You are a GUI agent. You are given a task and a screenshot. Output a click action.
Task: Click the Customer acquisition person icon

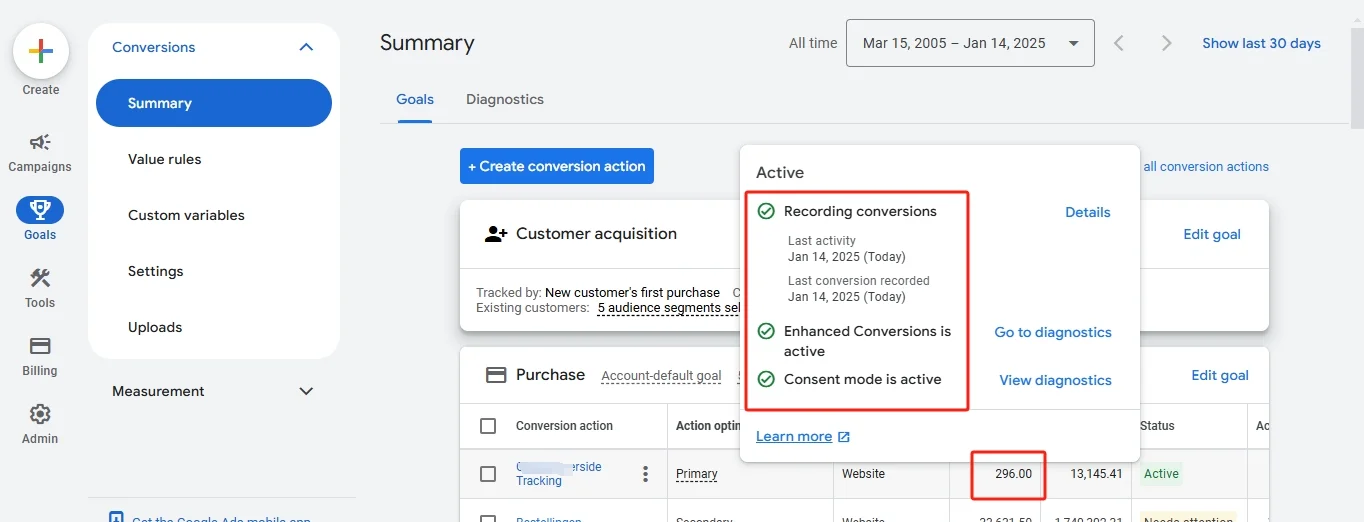(x=496, y=234)
